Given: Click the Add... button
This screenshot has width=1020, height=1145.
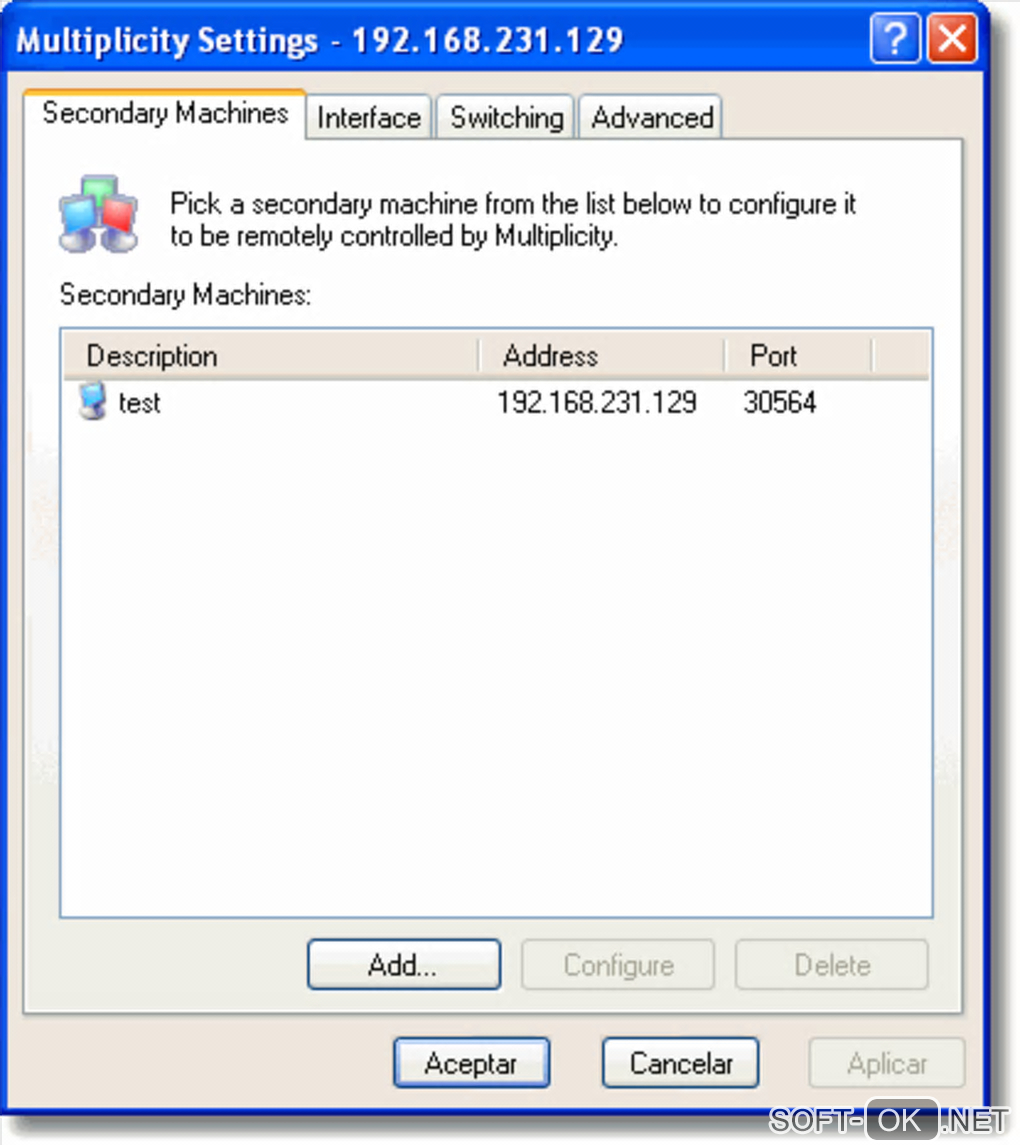Looking at the screenshot, I should pos(404,965).
